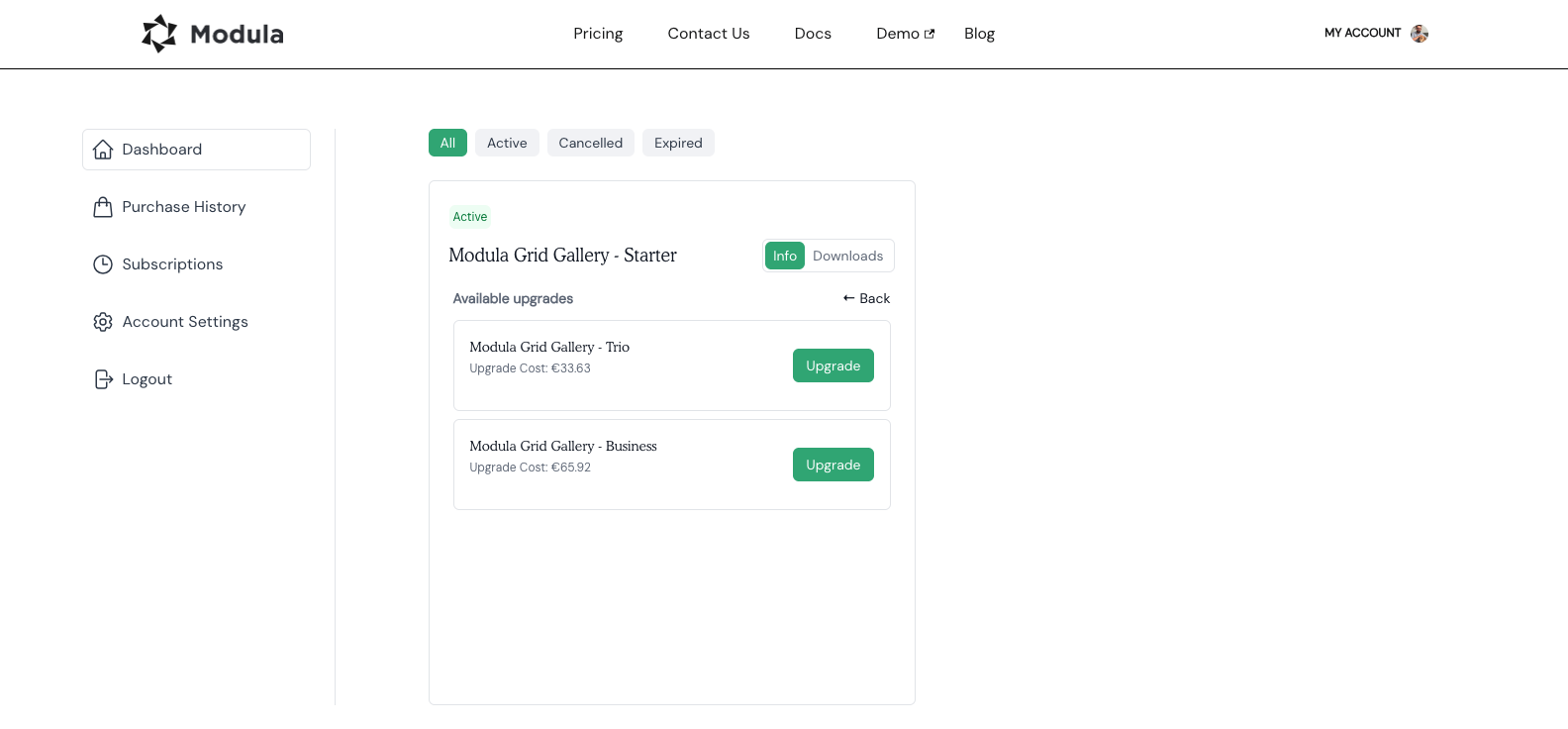Open the Docs link in navigation

click(813, 34)
